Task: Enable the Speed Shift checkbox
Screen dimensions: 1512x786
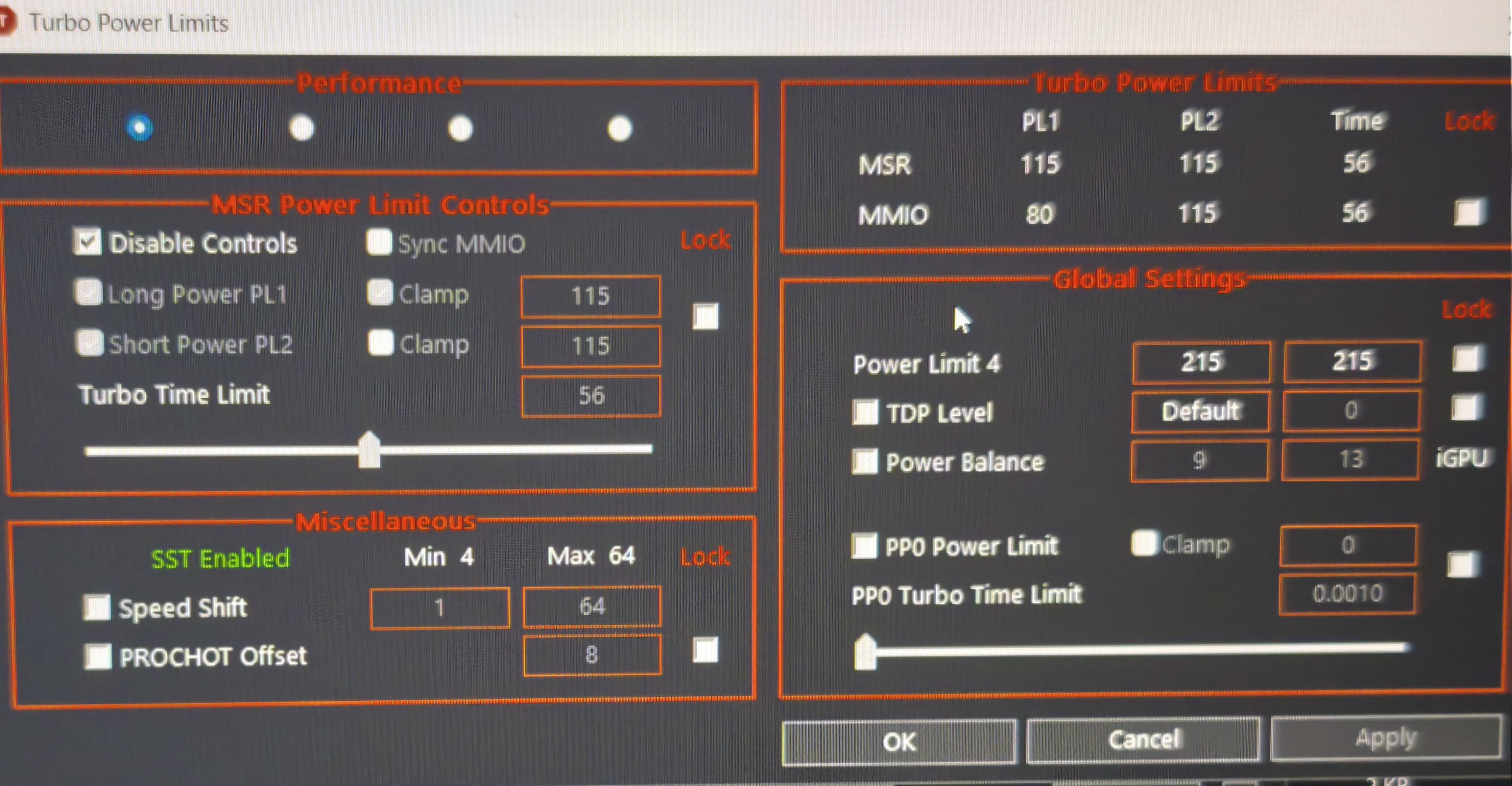Action: pos(97,608)
